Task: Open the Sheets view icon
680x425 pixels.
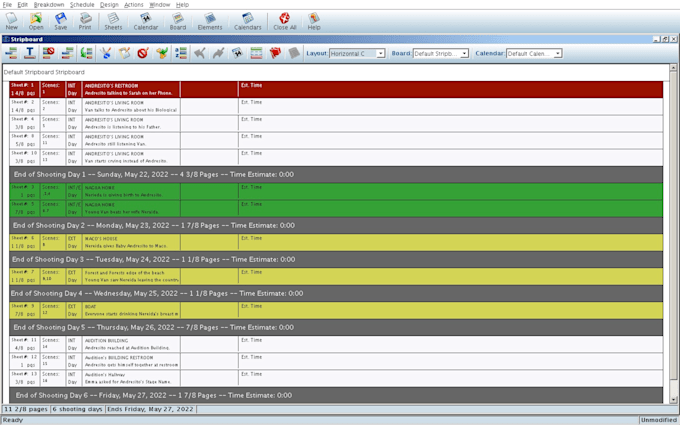Action: [x=113, y=21]
